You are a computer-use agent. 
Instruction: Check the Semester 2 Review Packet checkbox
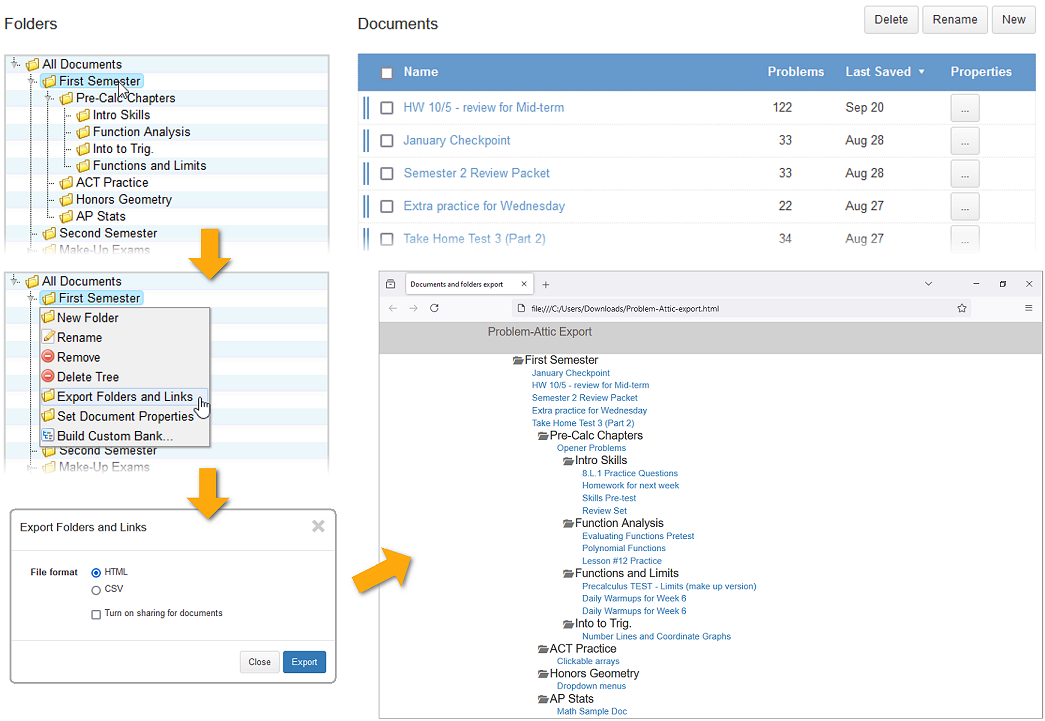[387, 173]
